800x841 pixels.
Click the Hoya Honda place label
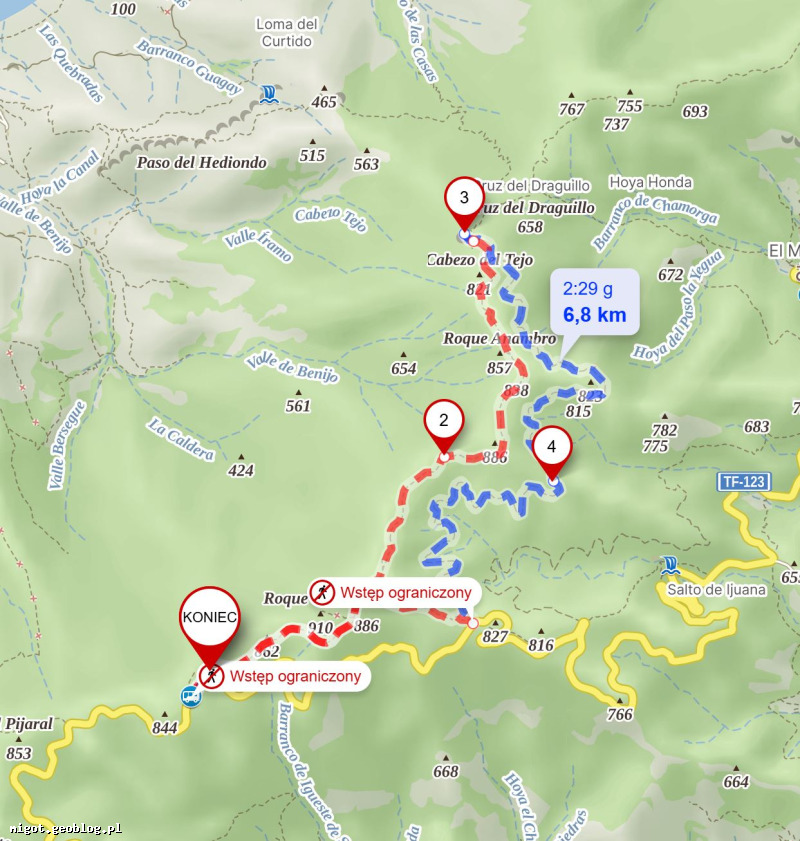click(x=650, y=182)
